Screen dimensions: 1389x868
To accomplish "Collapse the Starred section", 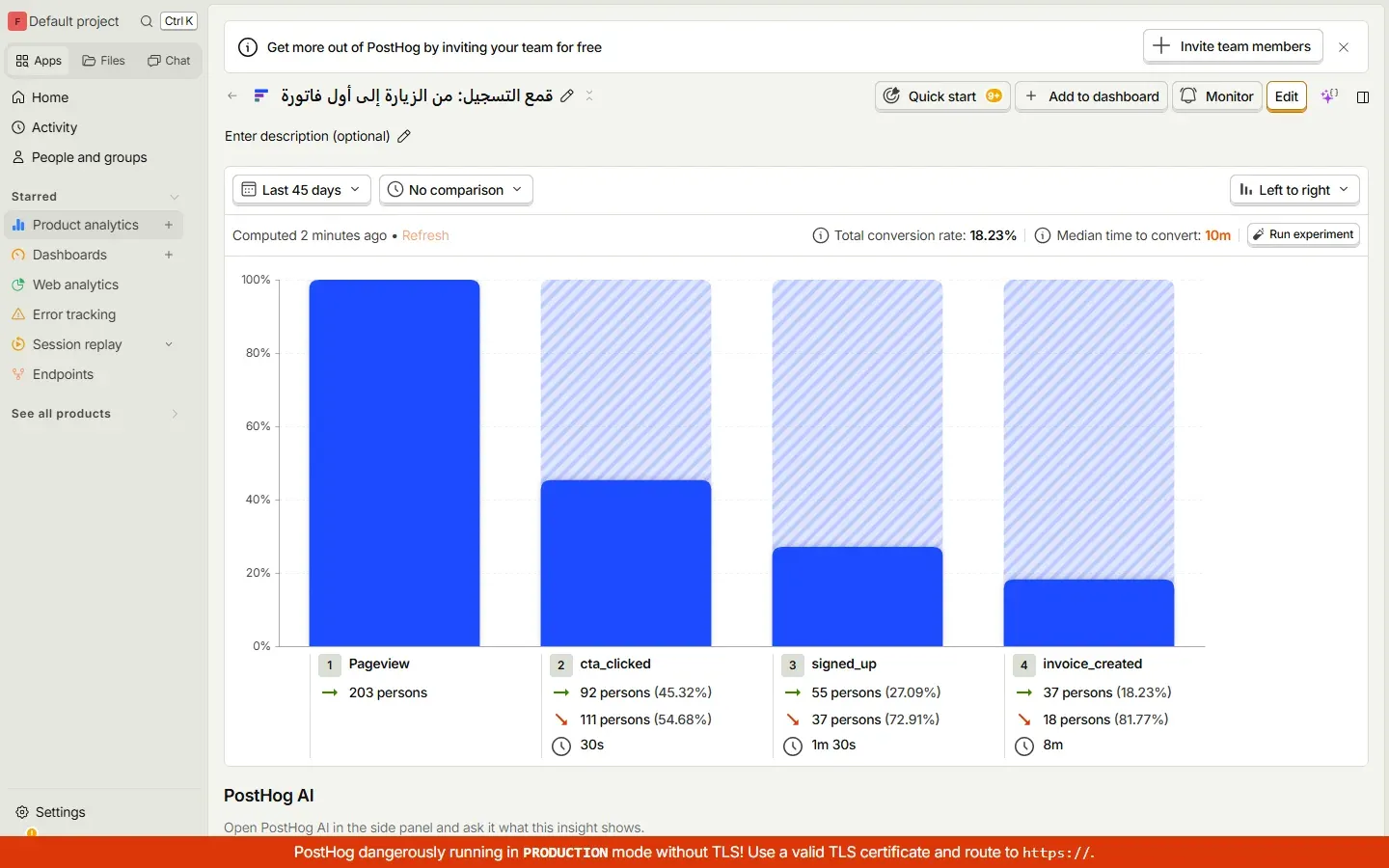I will [175, 197].
